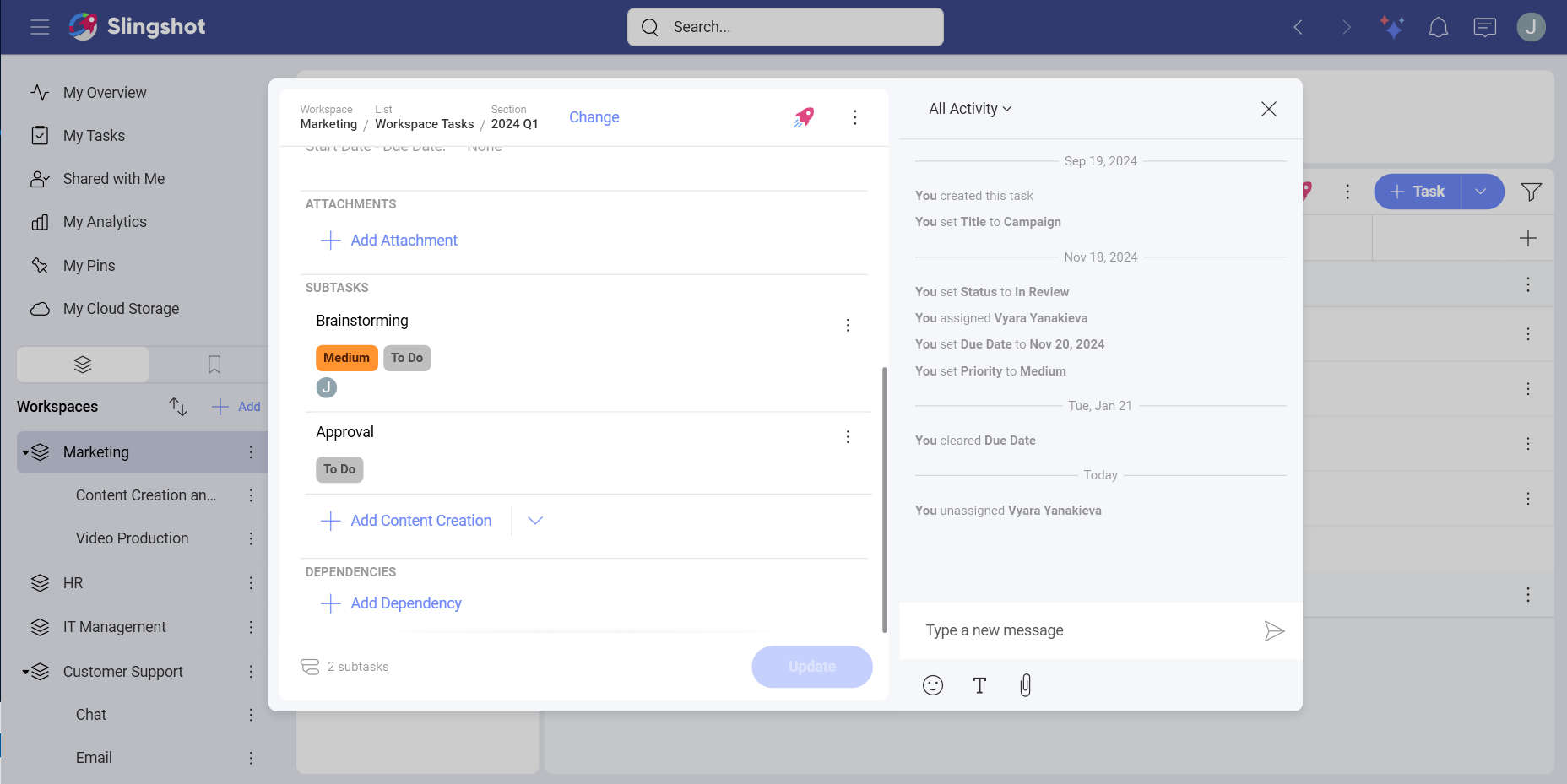
Task: Switch to the workspaces layers tab
Action: (83, 365)
